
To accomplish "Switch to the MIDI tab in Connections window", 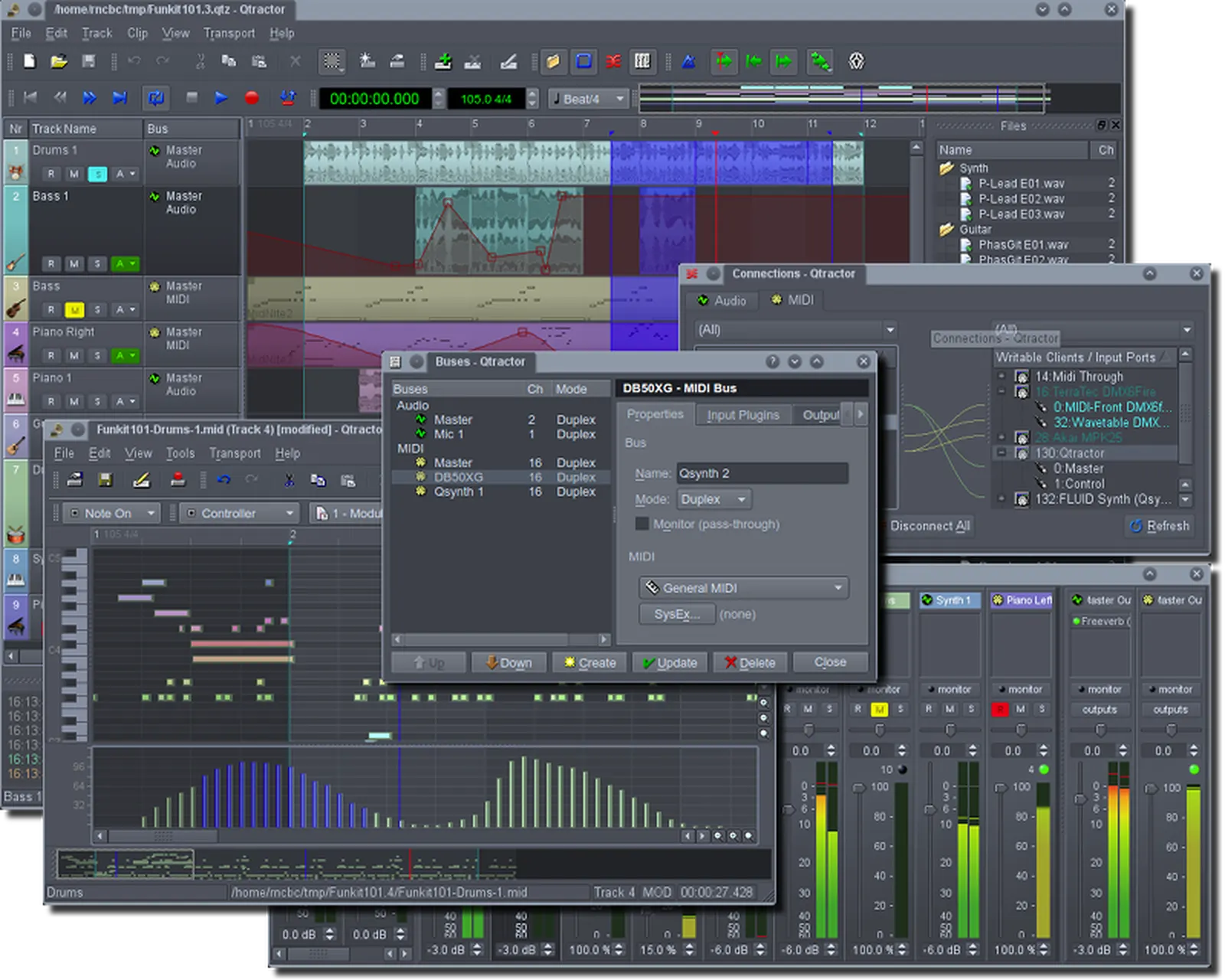I will (792, 300).
